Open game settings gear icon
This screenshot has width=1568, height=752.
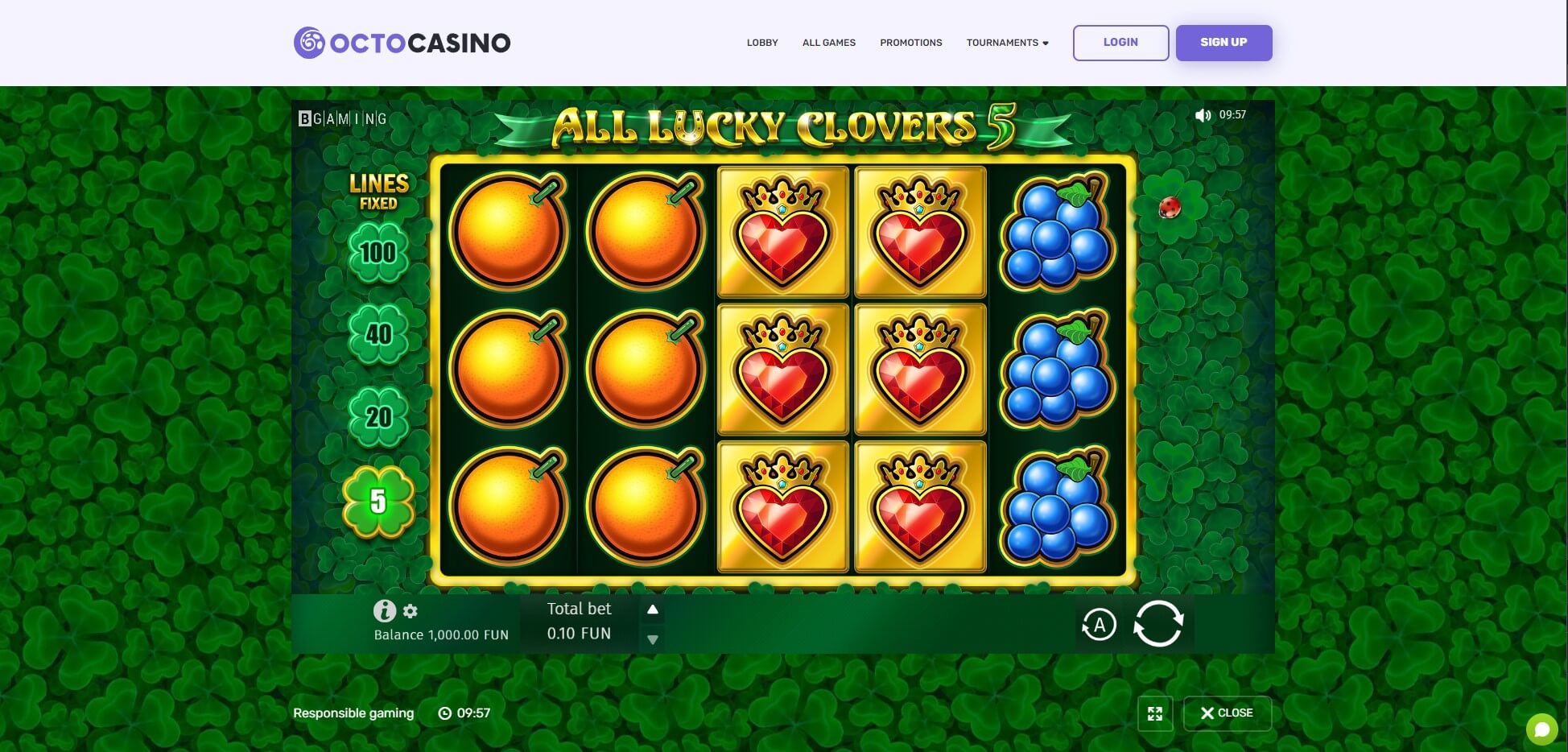point(411,611)
